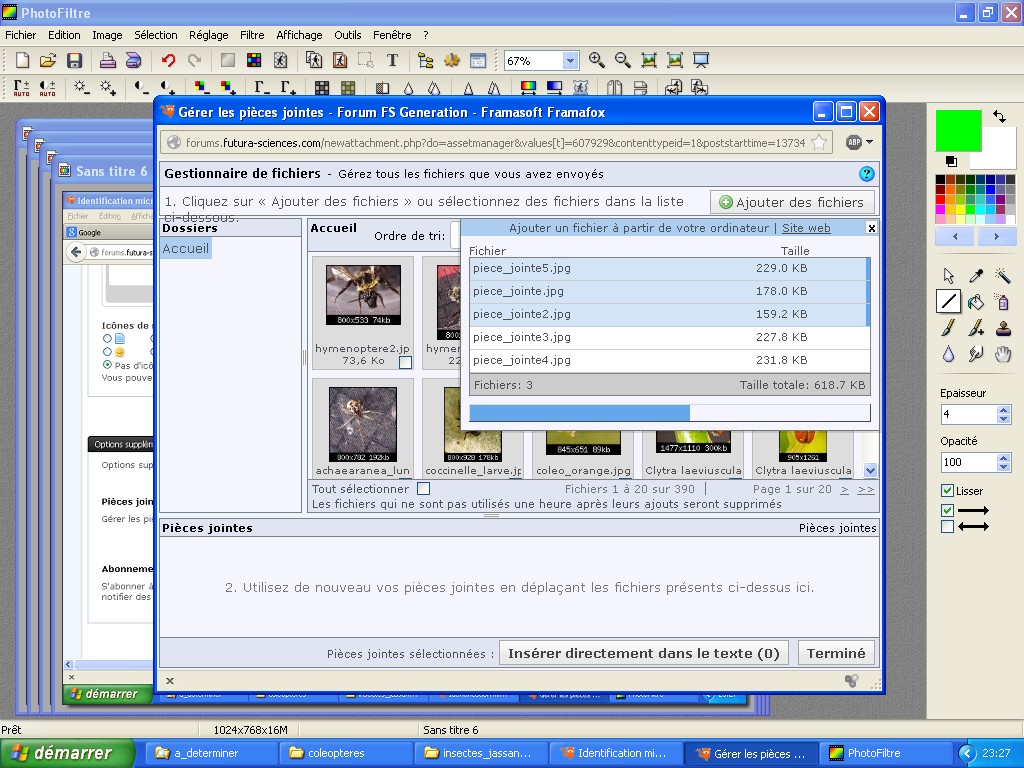Check the hymenoptere2.jpg file checkbox

(x=405, y=362)
